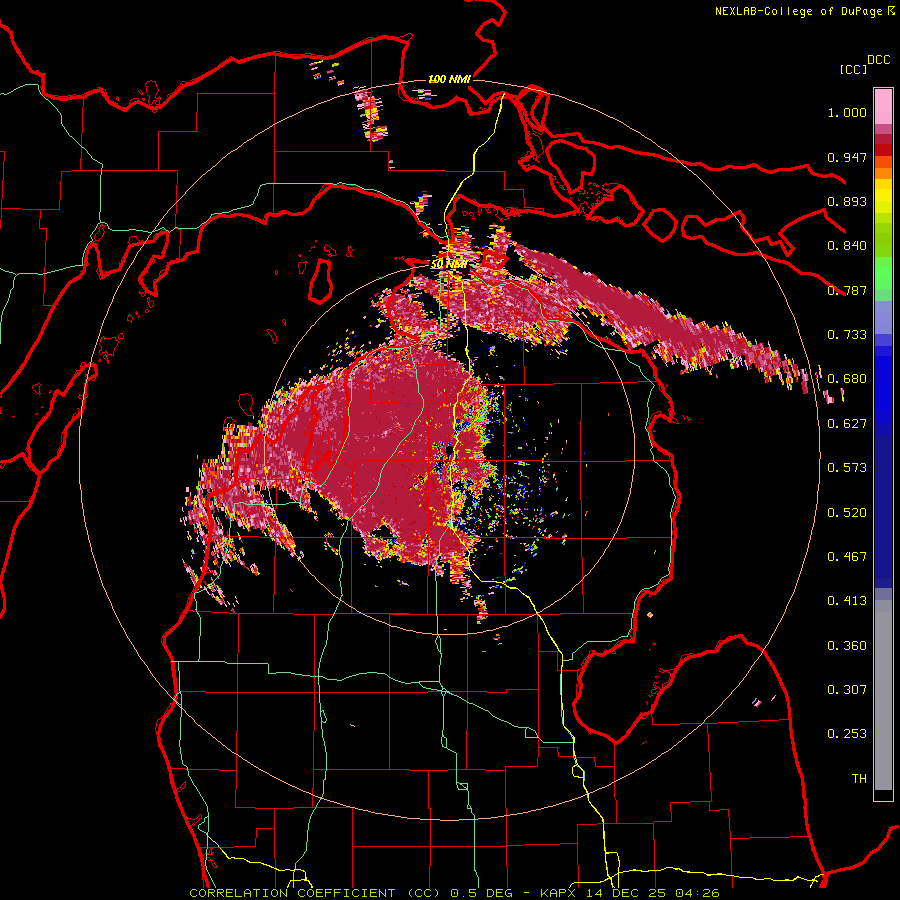The image size is (900, 900).
Task: Click the TH threshold label in legend
Action: tap(859, 779)
